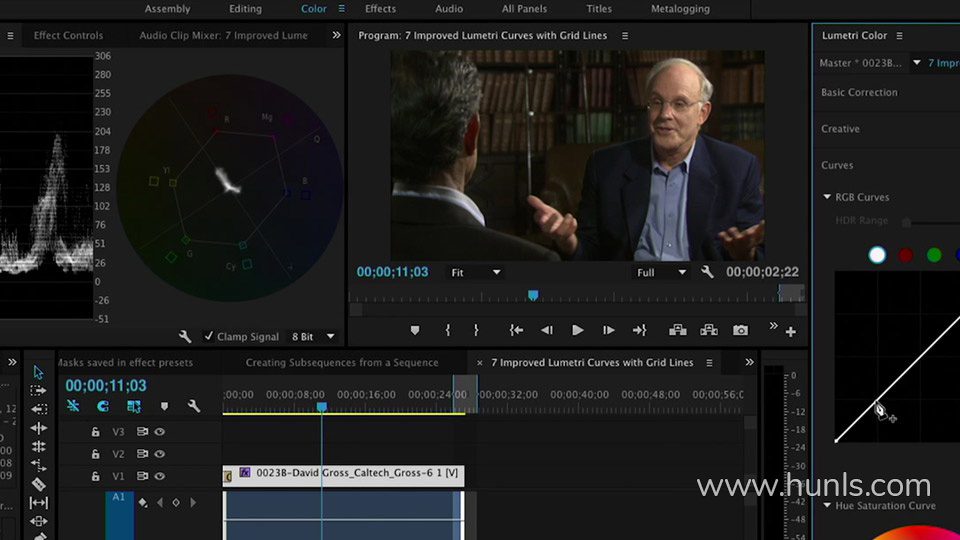Viewport: 960px width, 540px height.
Task: Toggle V3 track output eye
Action: pyautogui.click(x=160, y=432)
